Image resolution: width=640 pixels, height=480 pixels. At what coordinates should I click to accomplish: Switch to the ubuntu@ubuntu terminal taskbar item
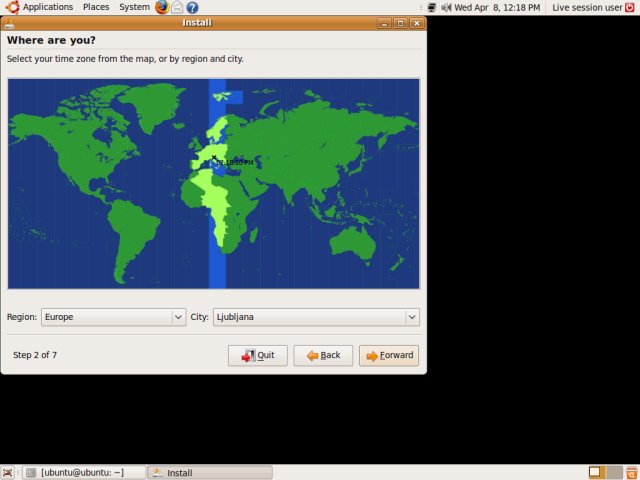(x=84, y=472)
